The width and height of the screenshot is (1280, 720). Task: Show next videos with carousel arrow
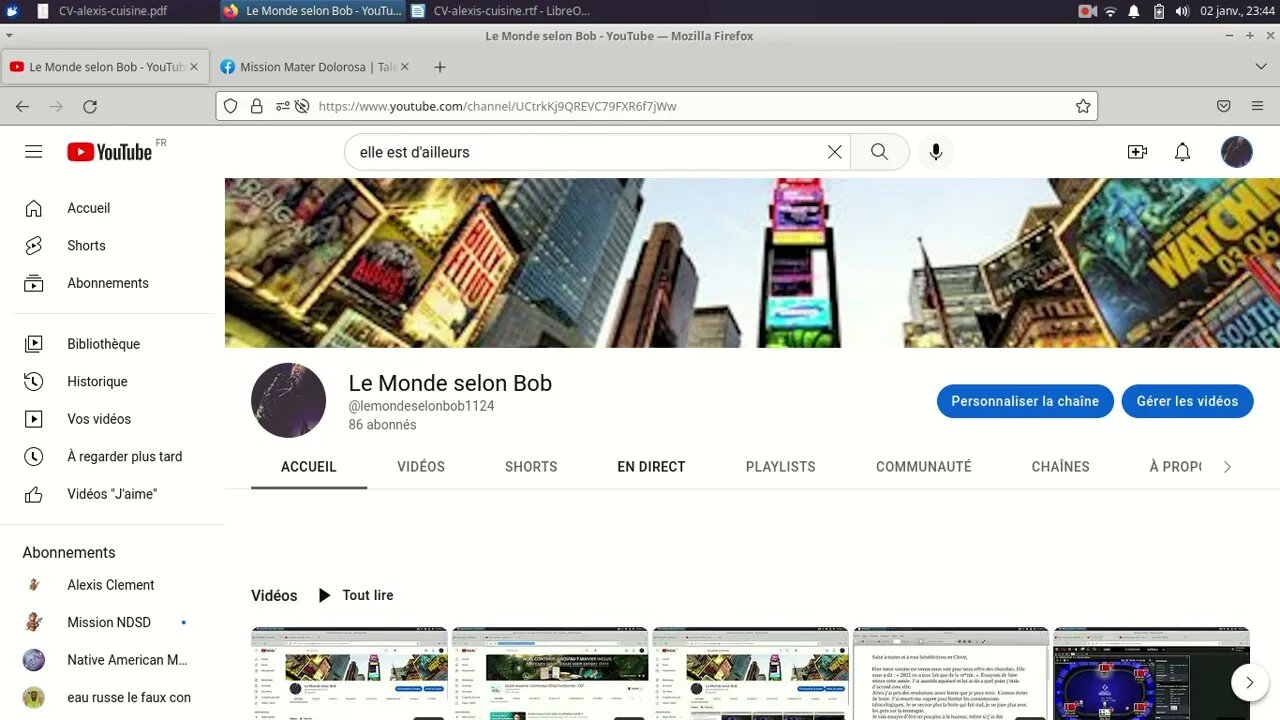click(1249, 683)
